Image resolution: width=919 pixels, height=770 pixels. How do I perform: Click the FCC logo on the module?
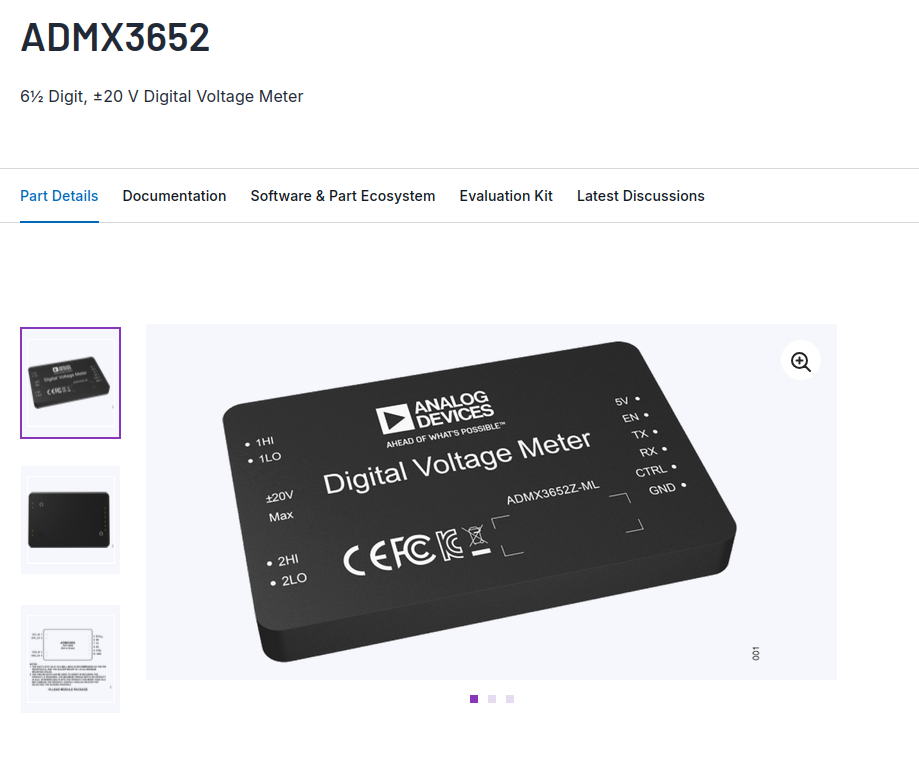point(413,551)
